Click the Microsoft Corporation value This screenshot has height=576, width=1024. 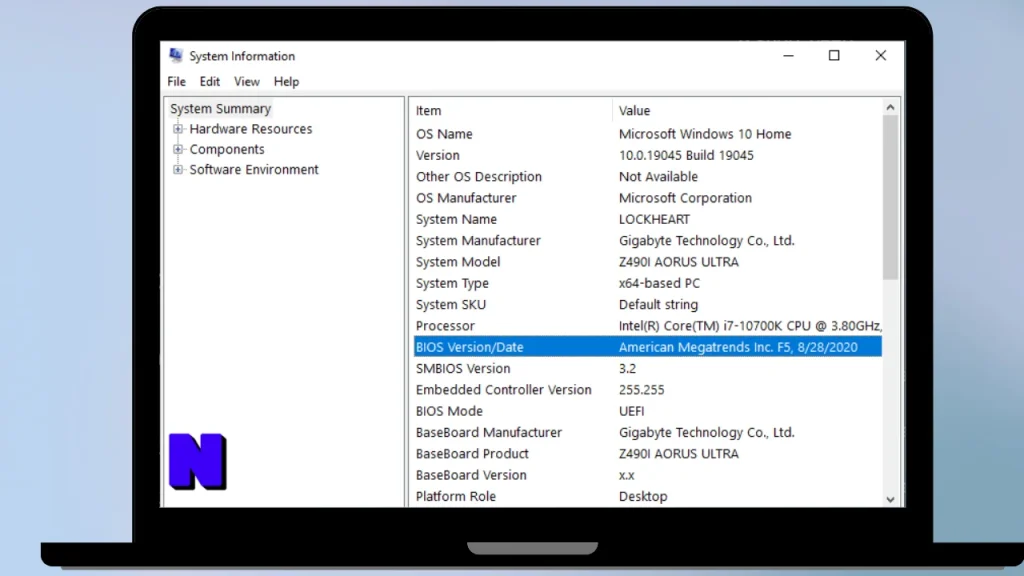685,198
